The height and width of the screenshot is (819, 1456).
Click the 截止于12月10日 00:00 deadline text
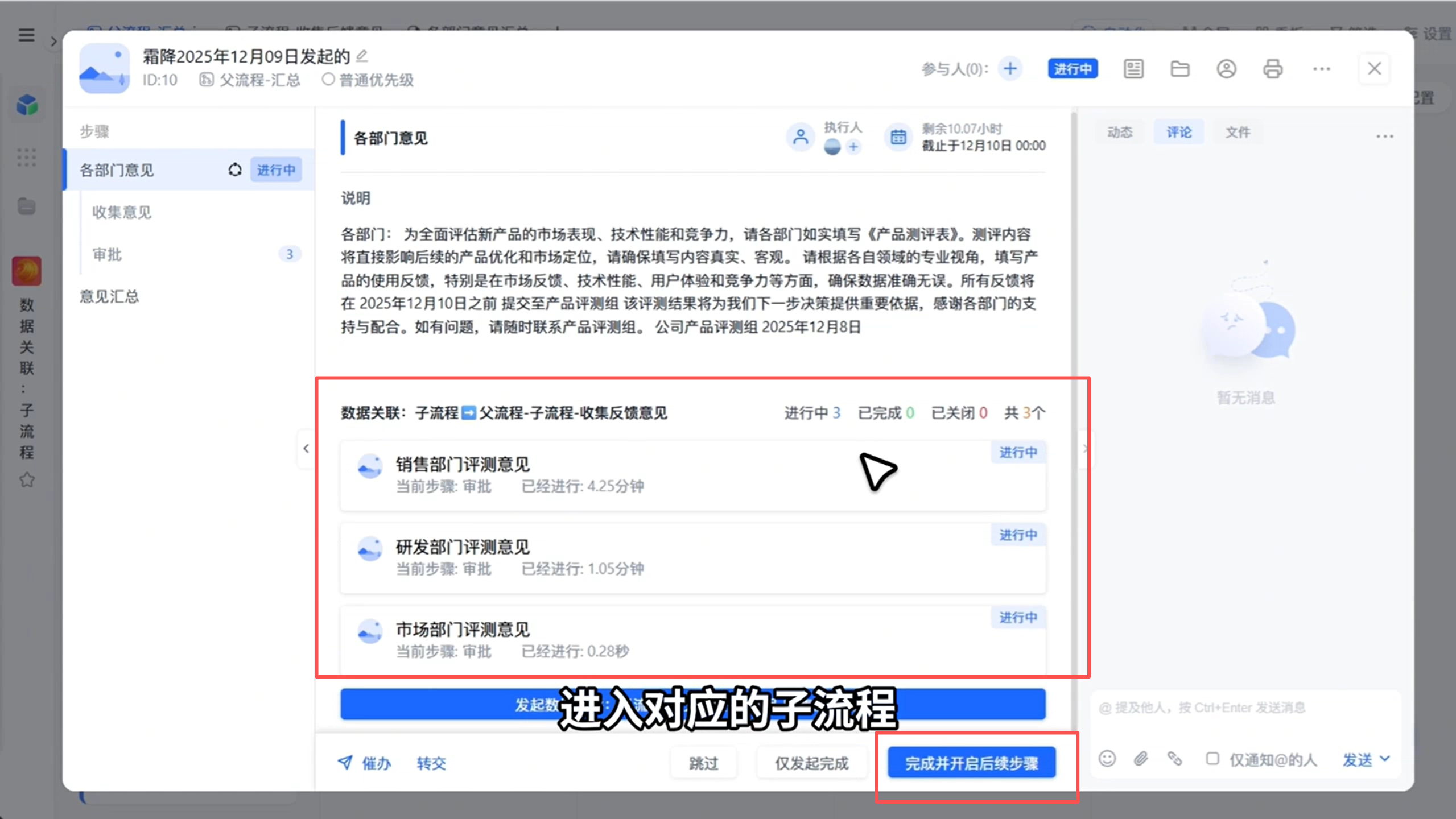[984, 146]
